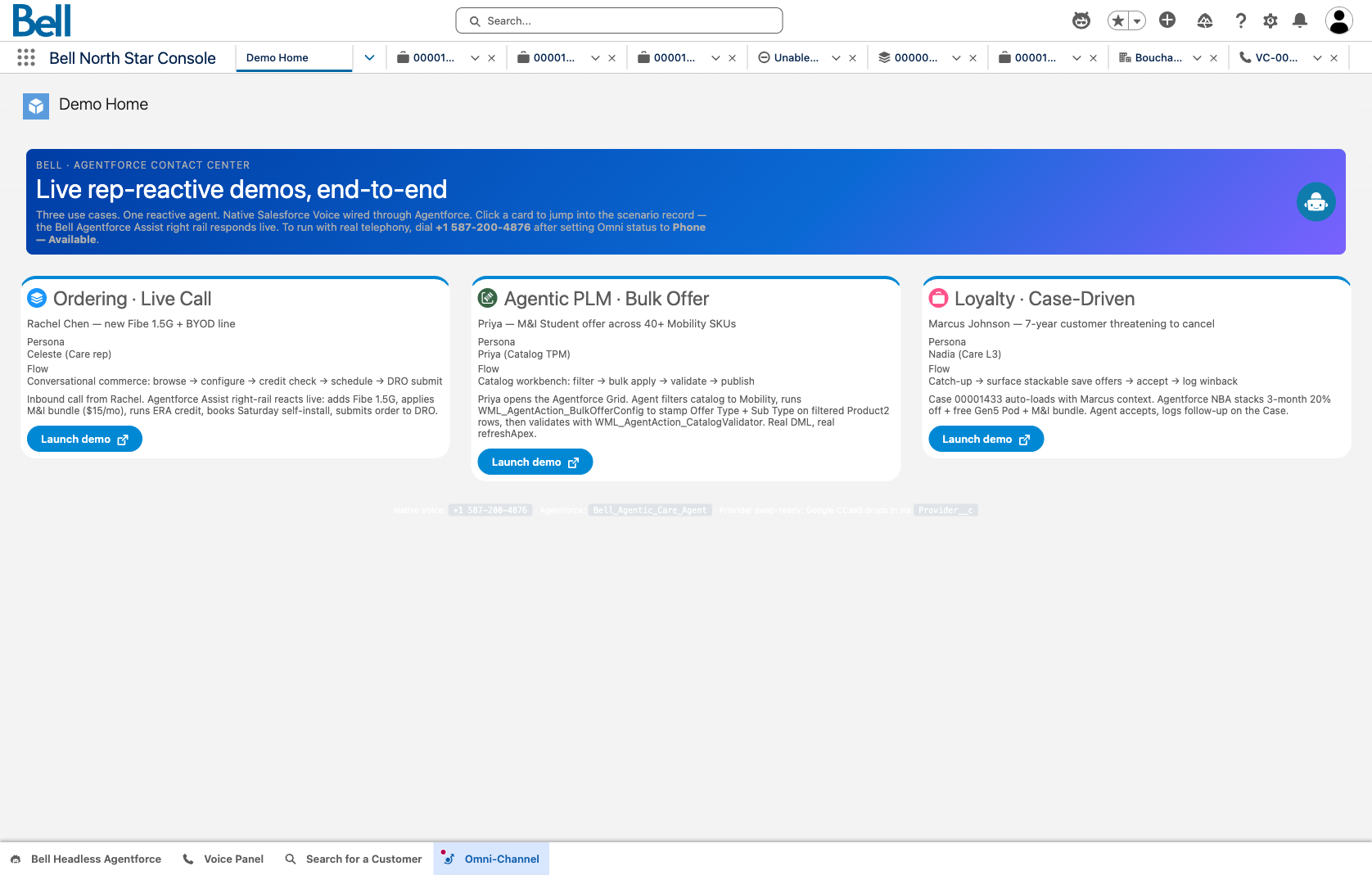Open the Omni-Channel utility
1372x875 pixels.
click(x=491, y=859)
